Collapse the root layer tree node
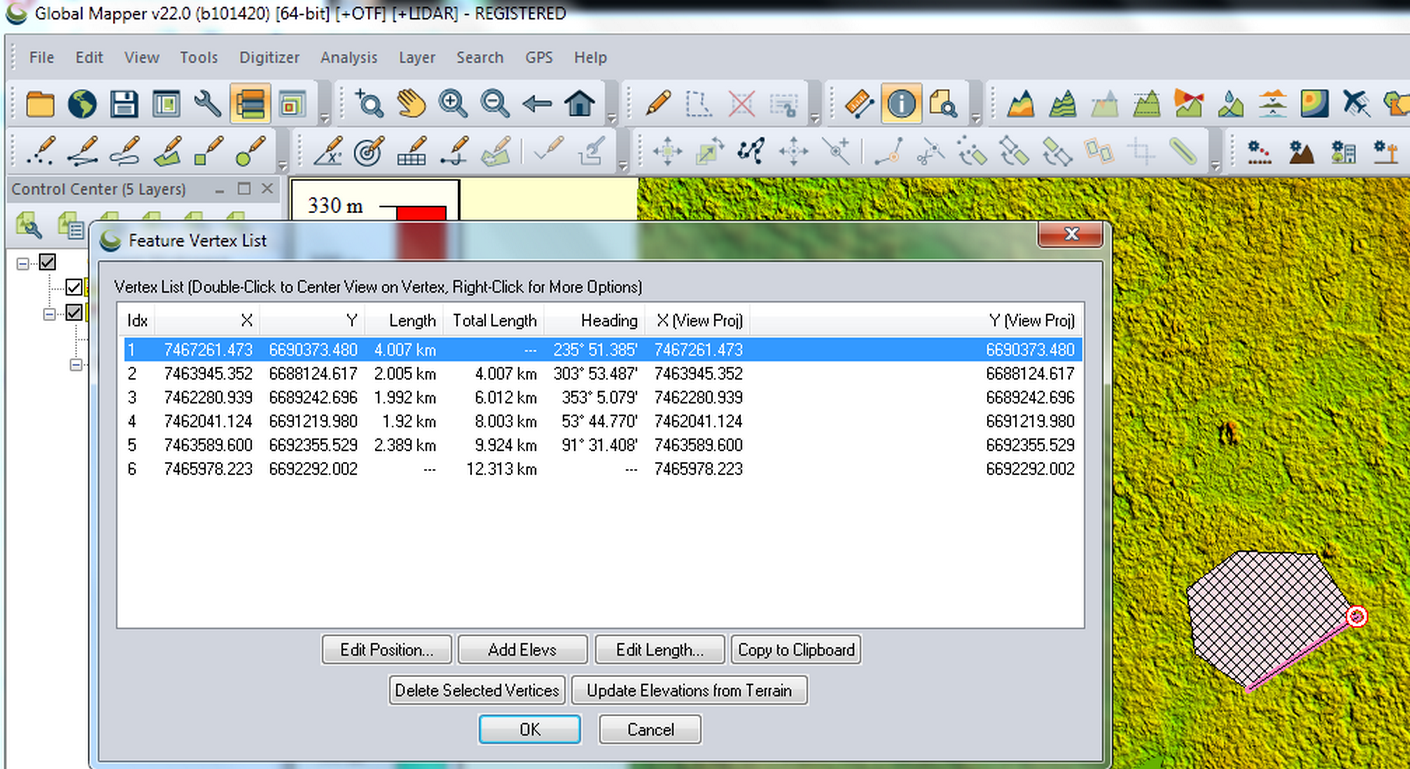1410x769 pixels. click(21, 262)
